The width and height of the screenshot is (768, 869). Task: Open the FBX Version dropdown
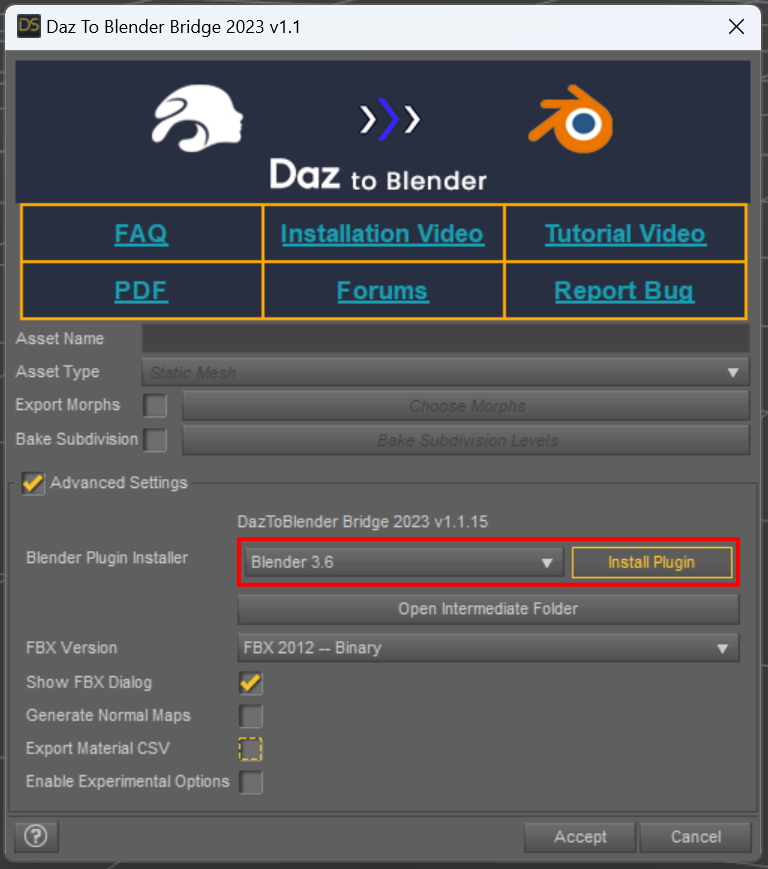coord(487,648)
